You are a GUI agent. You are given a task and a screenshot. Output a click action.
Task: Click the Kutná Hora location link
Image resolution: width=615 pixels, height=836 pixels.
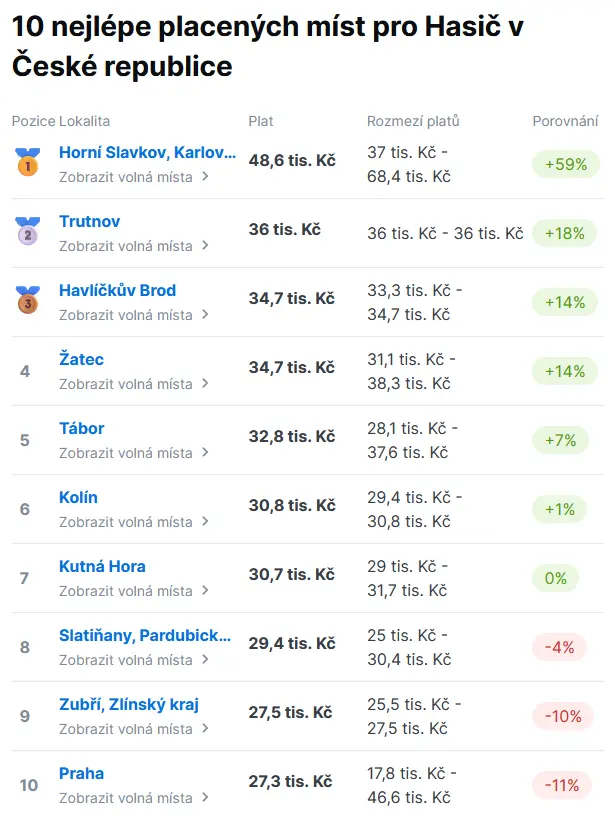tap(102, 566)
